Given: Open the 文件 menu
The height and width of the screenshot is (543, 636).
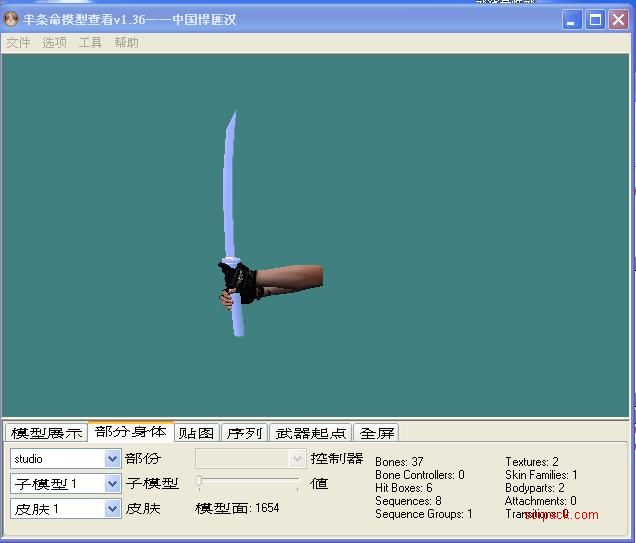Looking at the screenshot, I should (18, 43).
